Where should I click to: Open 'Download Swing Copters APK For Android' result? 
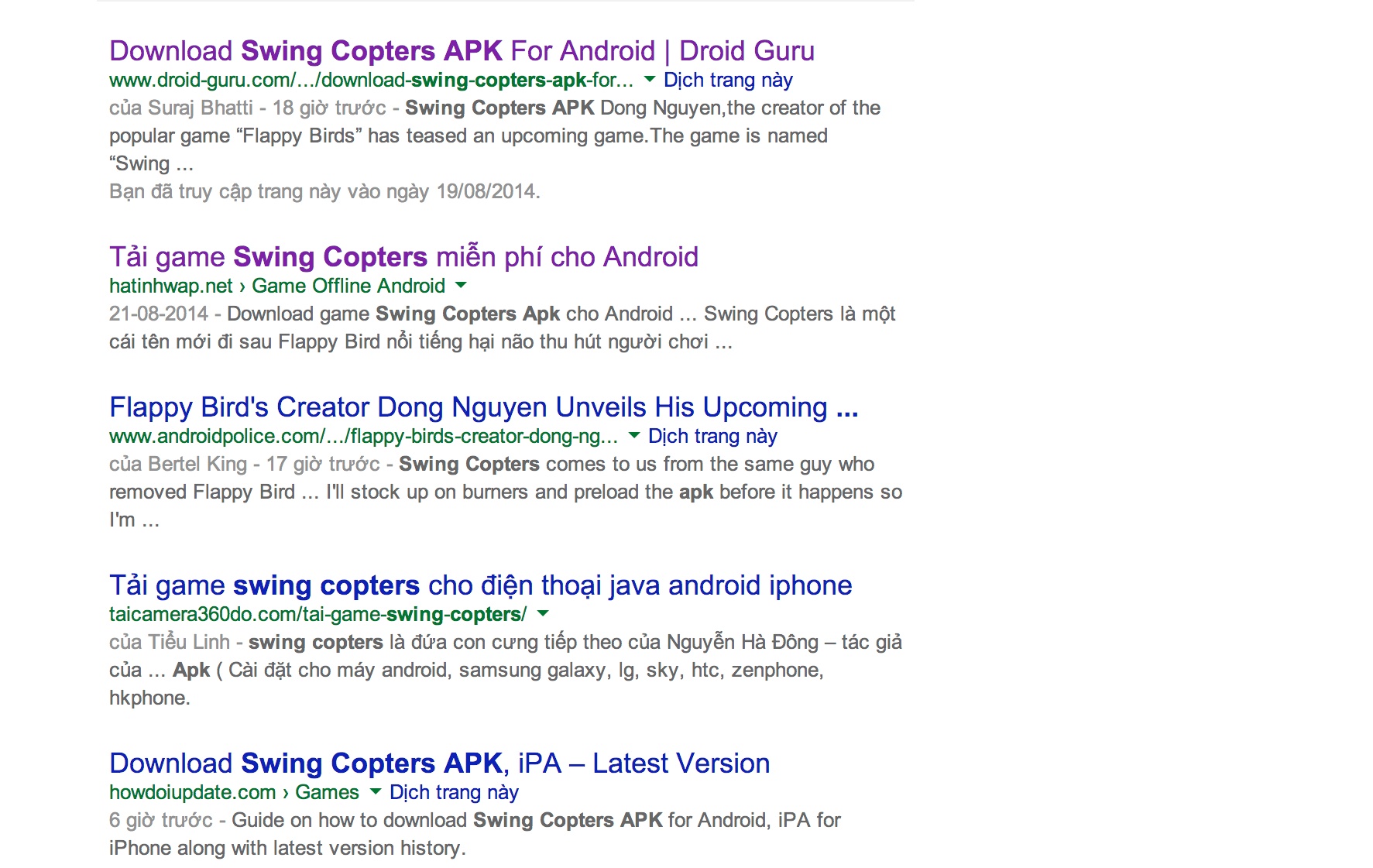coord(462,51)
